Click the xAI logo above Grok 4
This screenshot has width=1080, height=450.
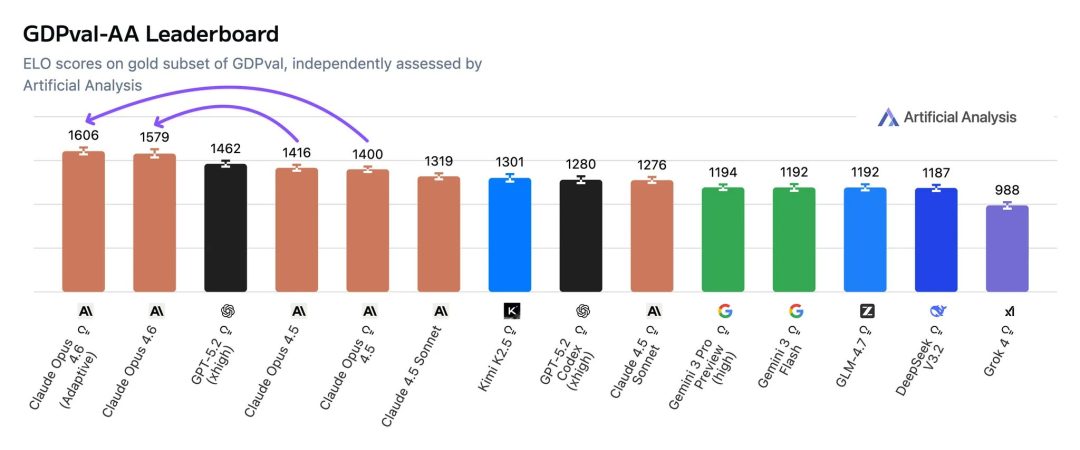tap(1008, 312)
